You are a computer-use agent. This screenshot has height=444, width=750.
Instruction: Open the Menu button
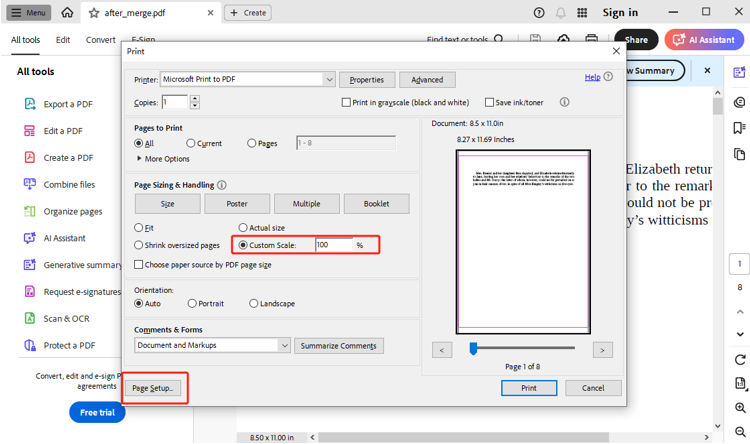[29, 13]
